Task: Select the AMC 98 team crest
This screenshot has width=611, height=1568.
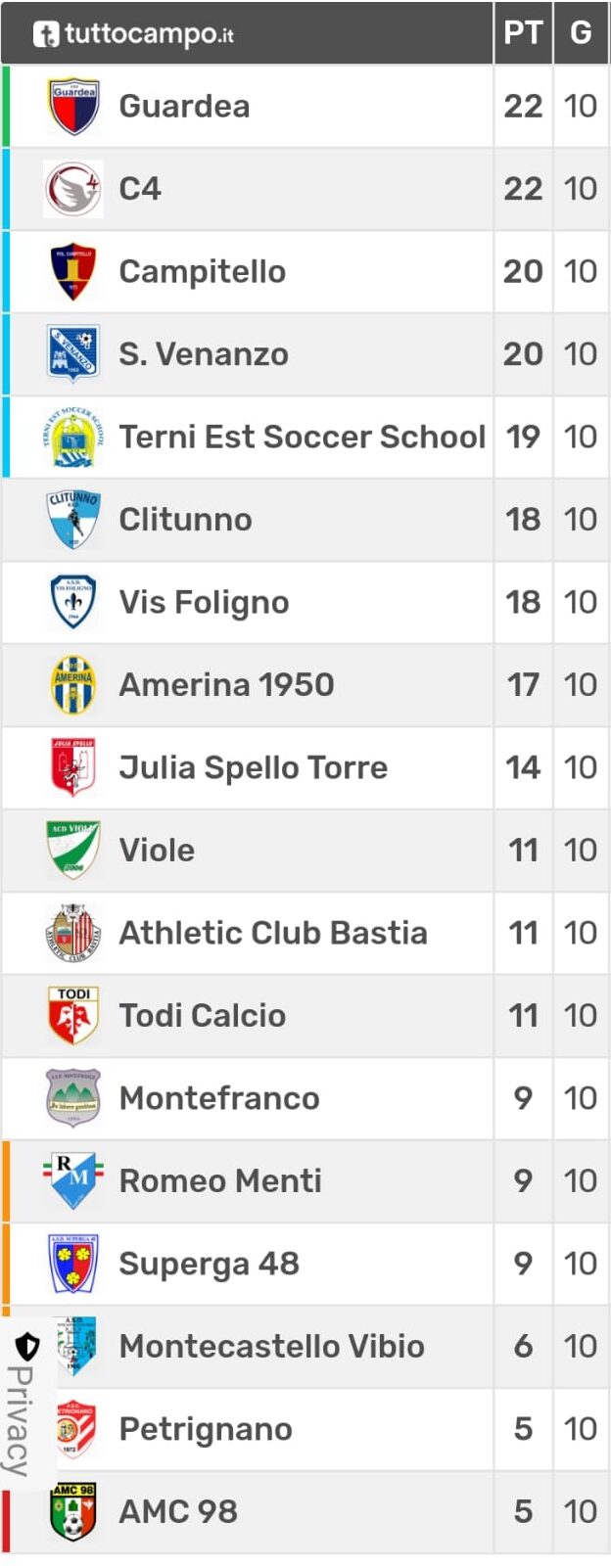Action: click(73, 1512)
